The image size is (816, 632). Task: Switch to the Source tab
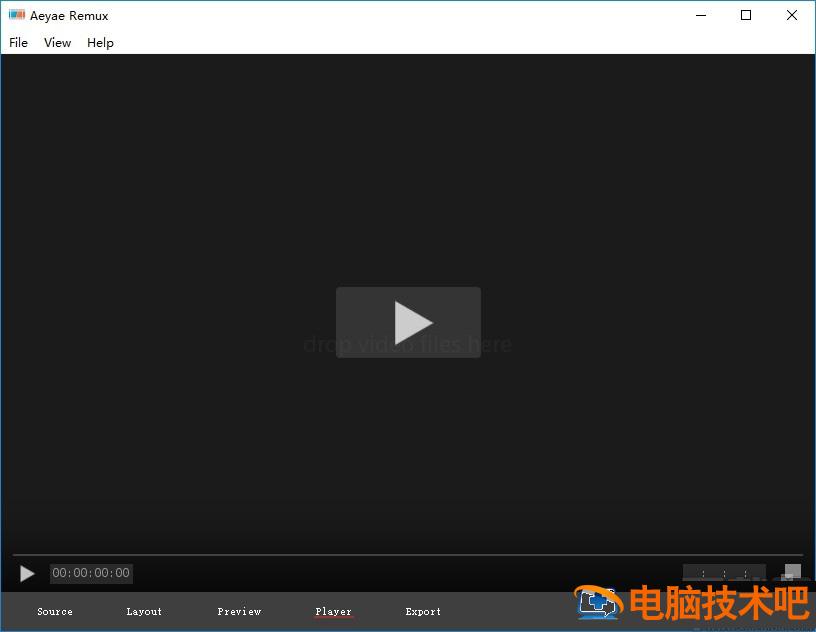pyautogui.click(x=54, y=611)
